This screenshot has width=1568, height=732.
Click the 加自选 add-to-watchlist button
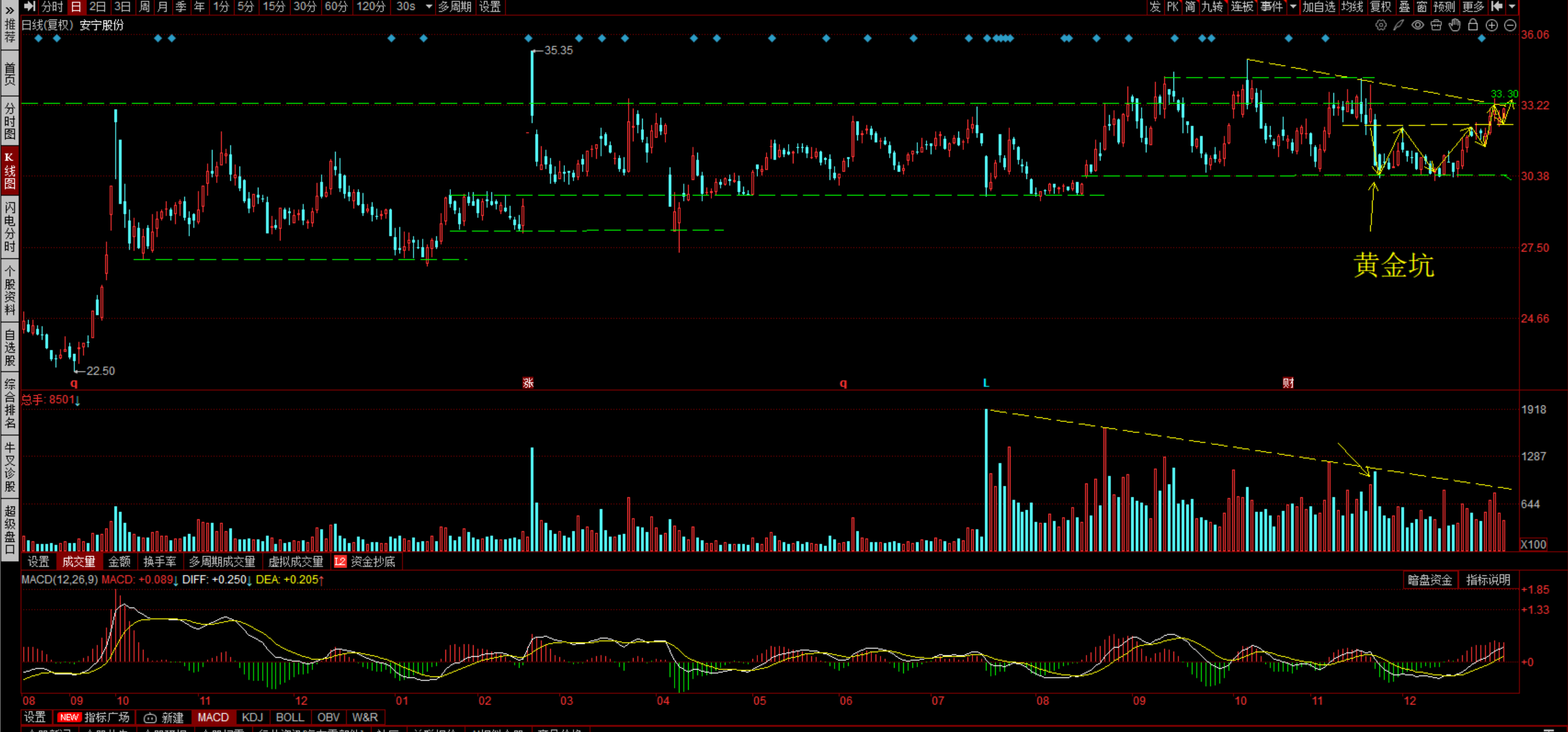(1318, 6)
